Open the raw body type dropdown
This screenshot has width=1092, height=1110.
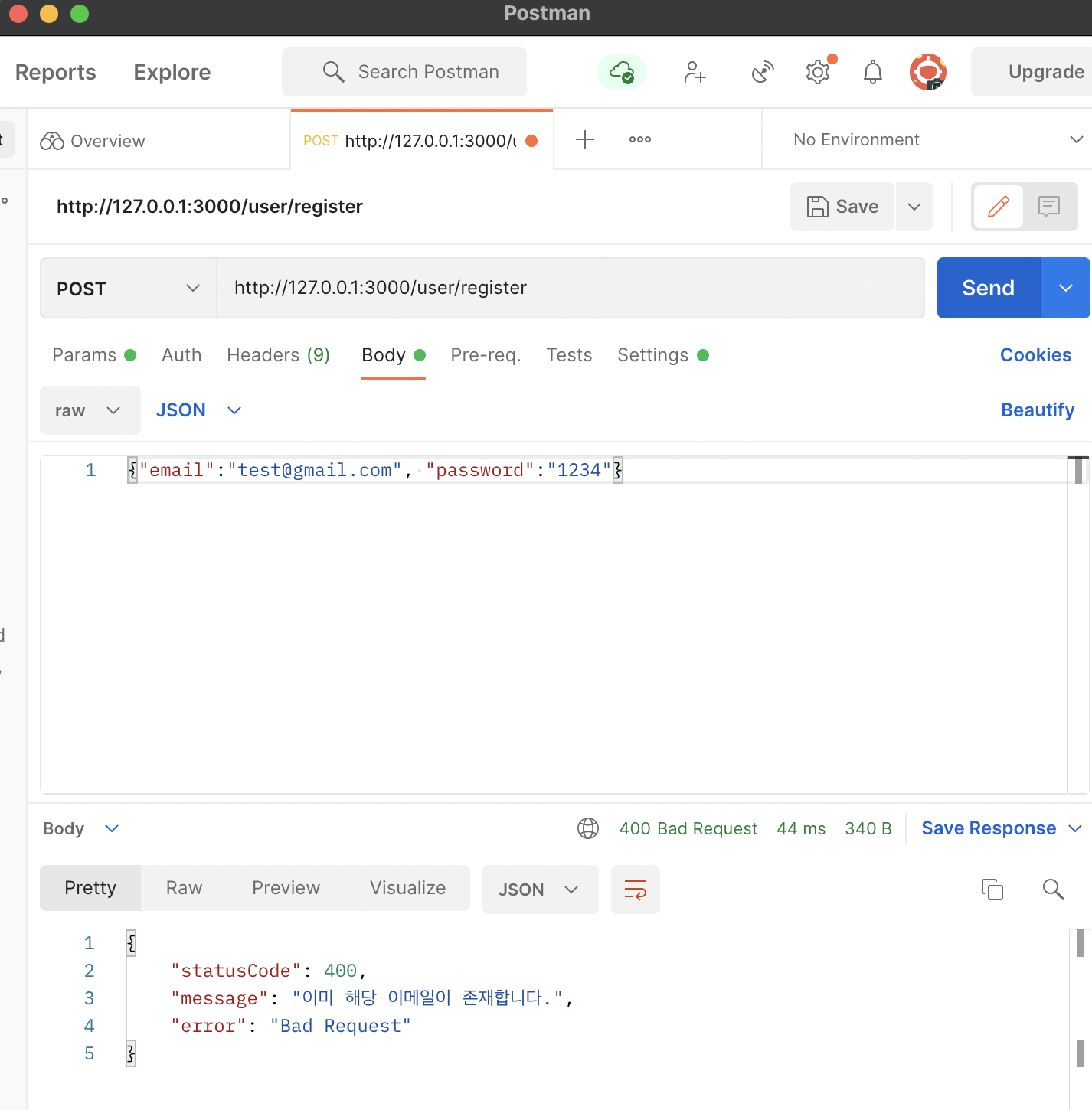click(90, 410)
